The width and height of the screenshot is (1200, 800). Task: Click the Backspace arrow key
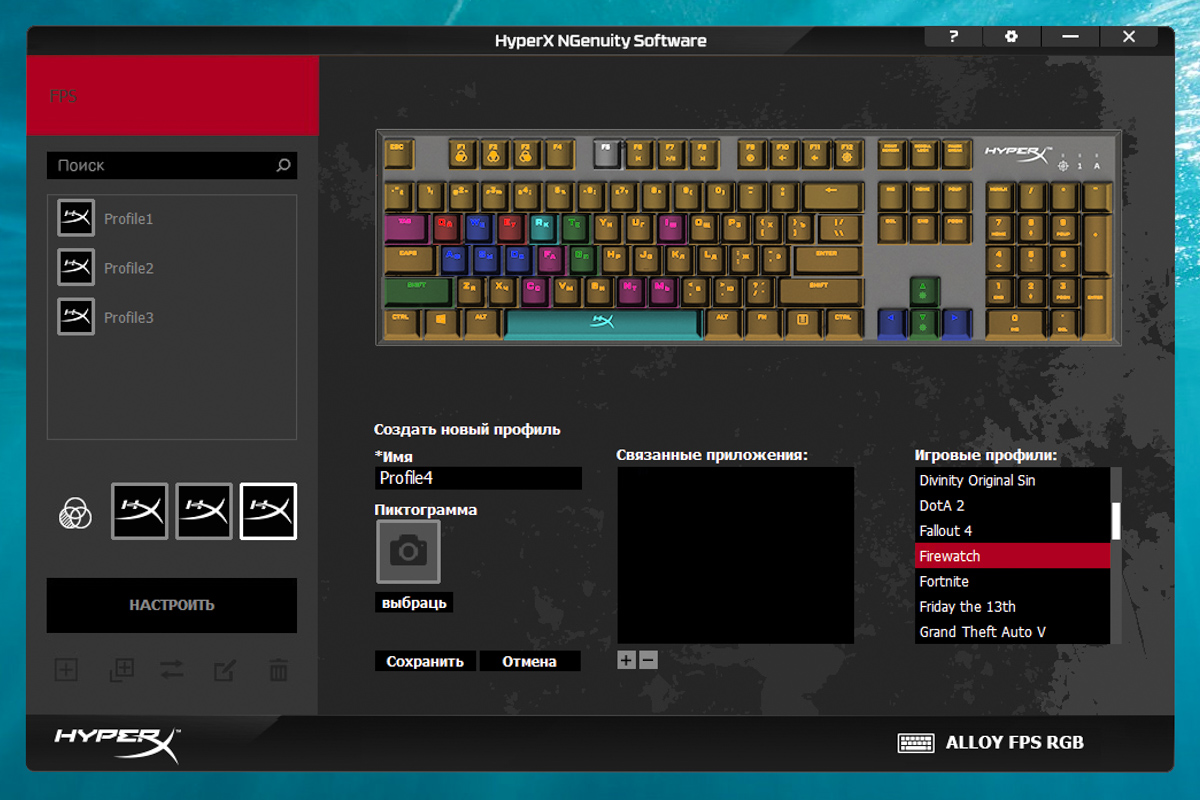tap(832, 196)
